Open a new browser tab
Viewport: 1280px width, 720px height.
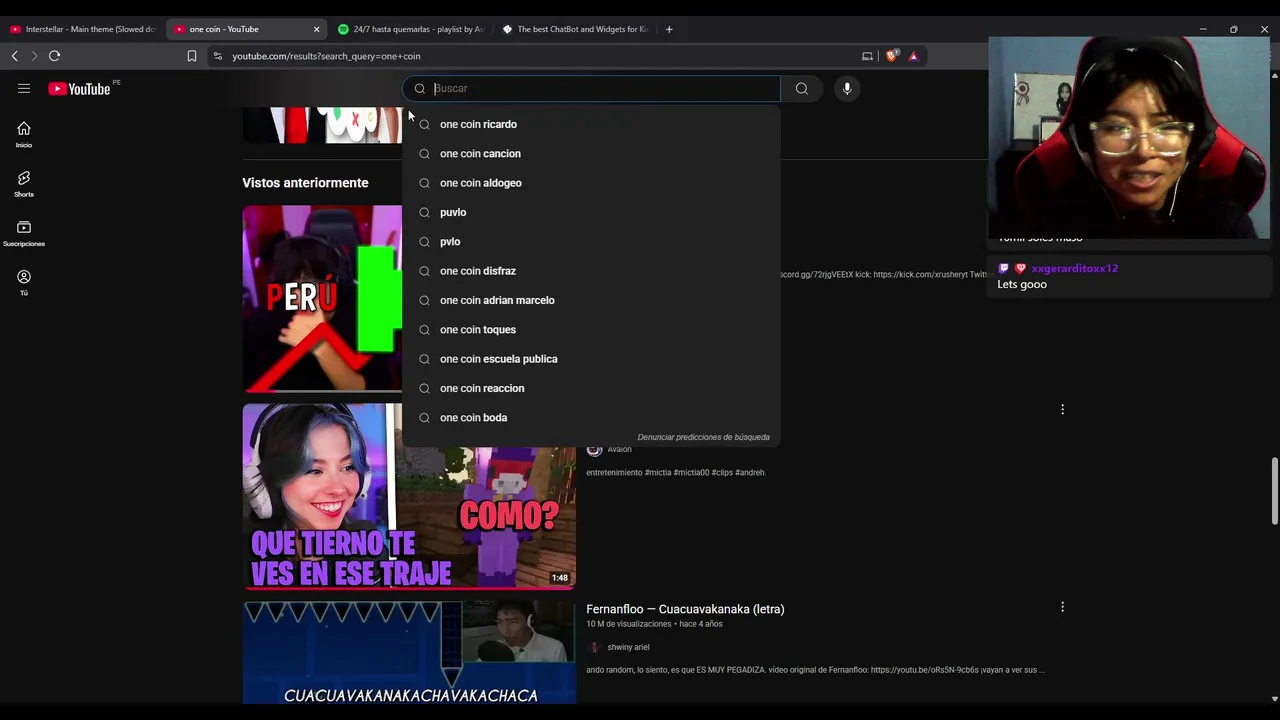click(669, 29)
